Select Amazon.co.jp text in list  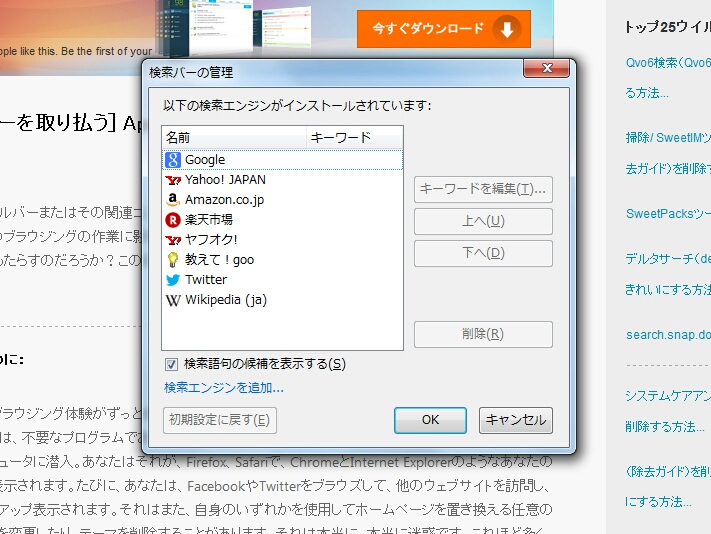click(x=224, y=200)
